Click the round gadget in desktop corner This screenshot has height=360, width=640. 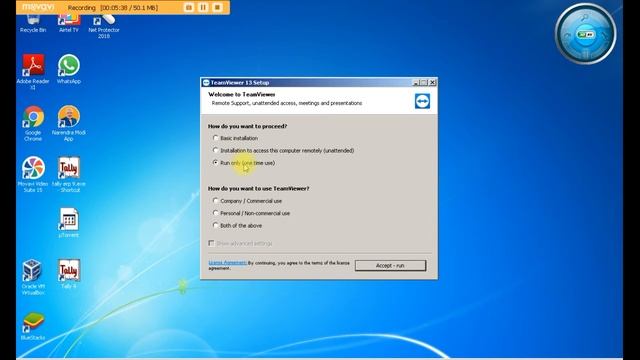586,34
